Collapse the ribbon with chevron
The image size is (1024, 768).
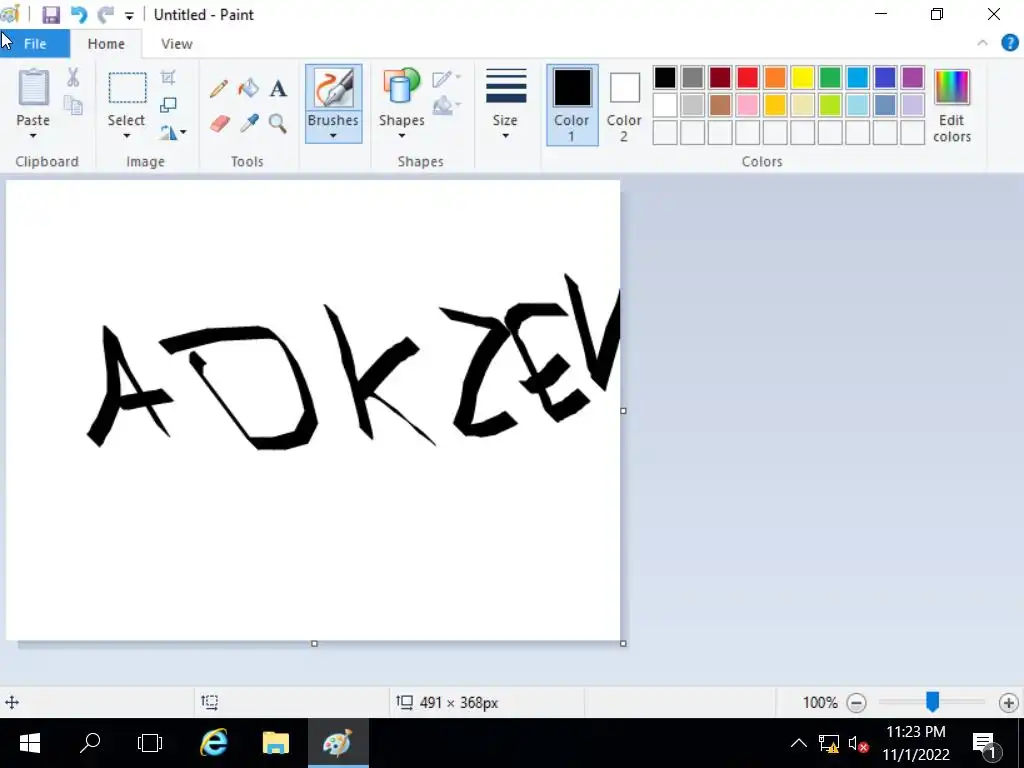click(982, 43)
